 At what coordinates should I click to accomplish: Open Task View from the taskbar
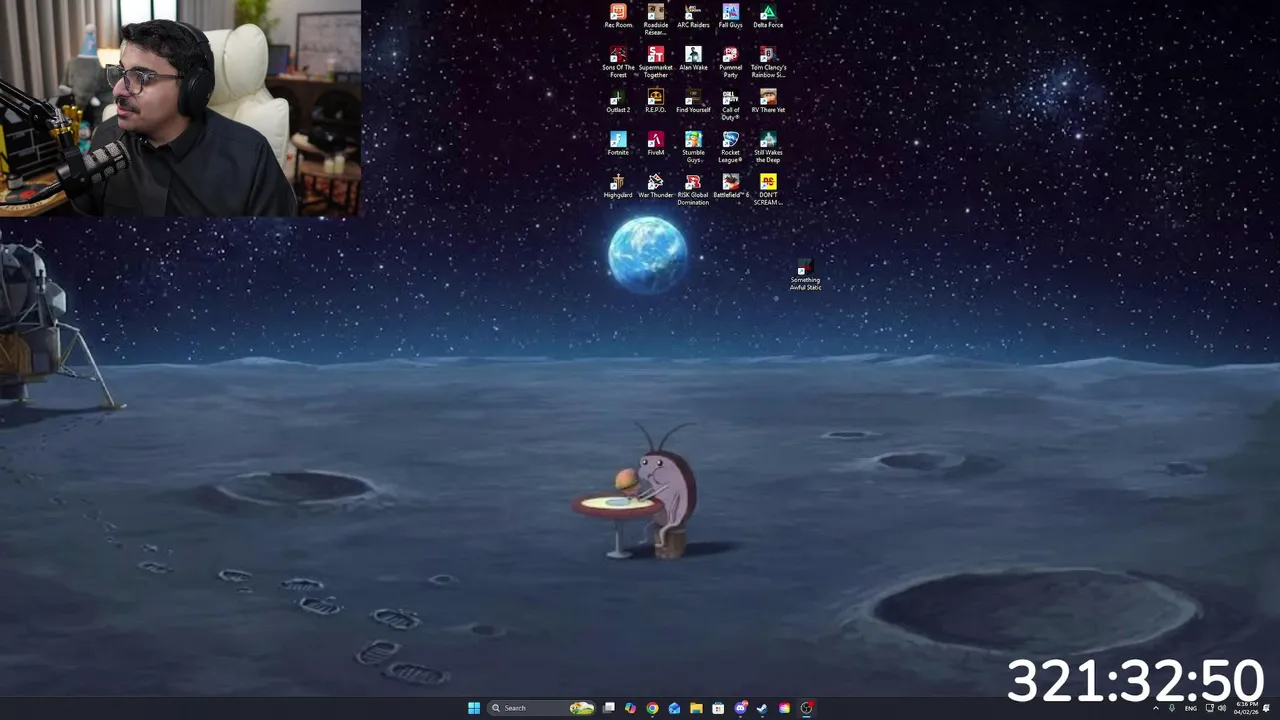[608, 708]
